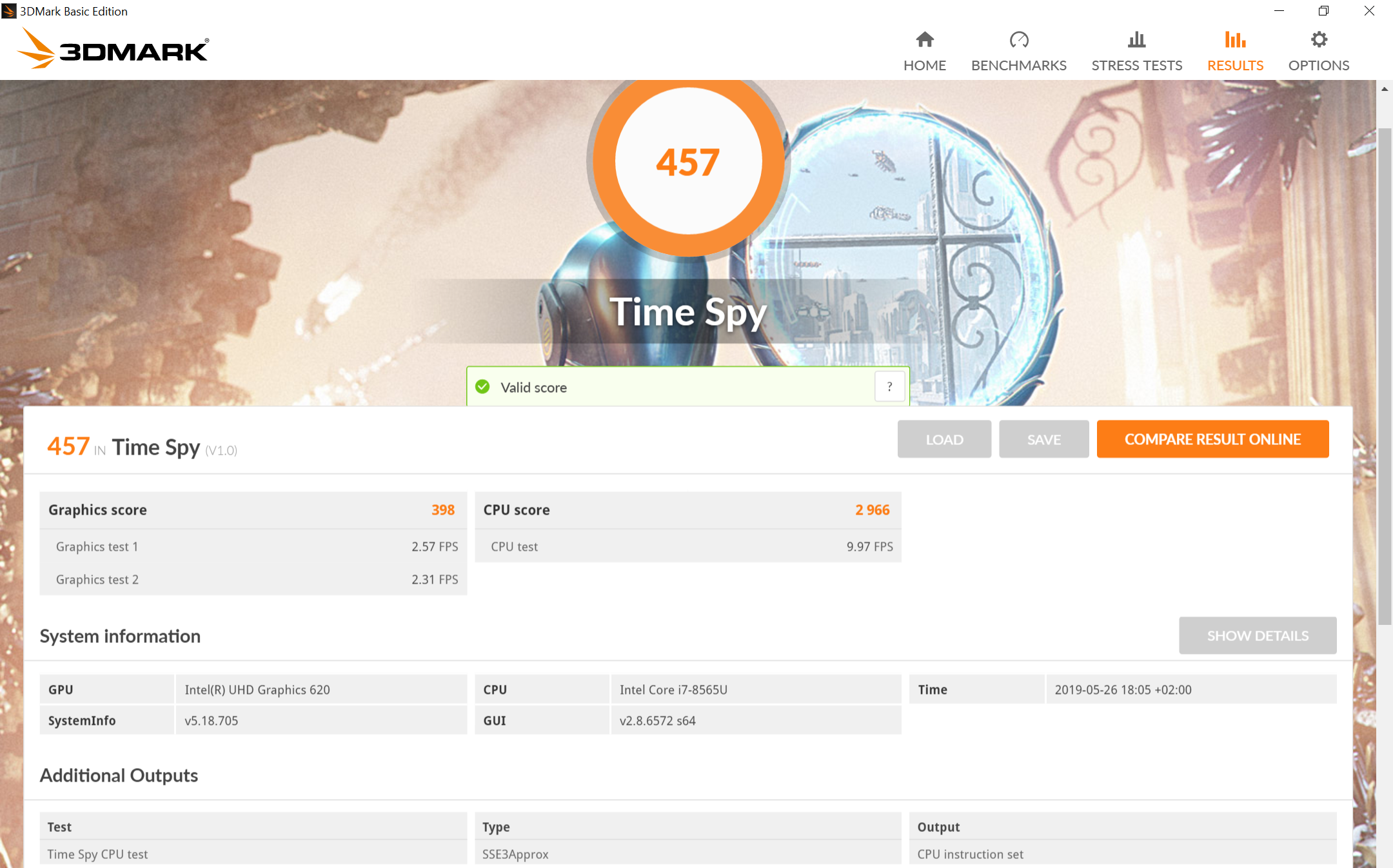Screen dimensions: 1393x868
Task: Restore down the 3DMark window
Action: point(1323,11)
